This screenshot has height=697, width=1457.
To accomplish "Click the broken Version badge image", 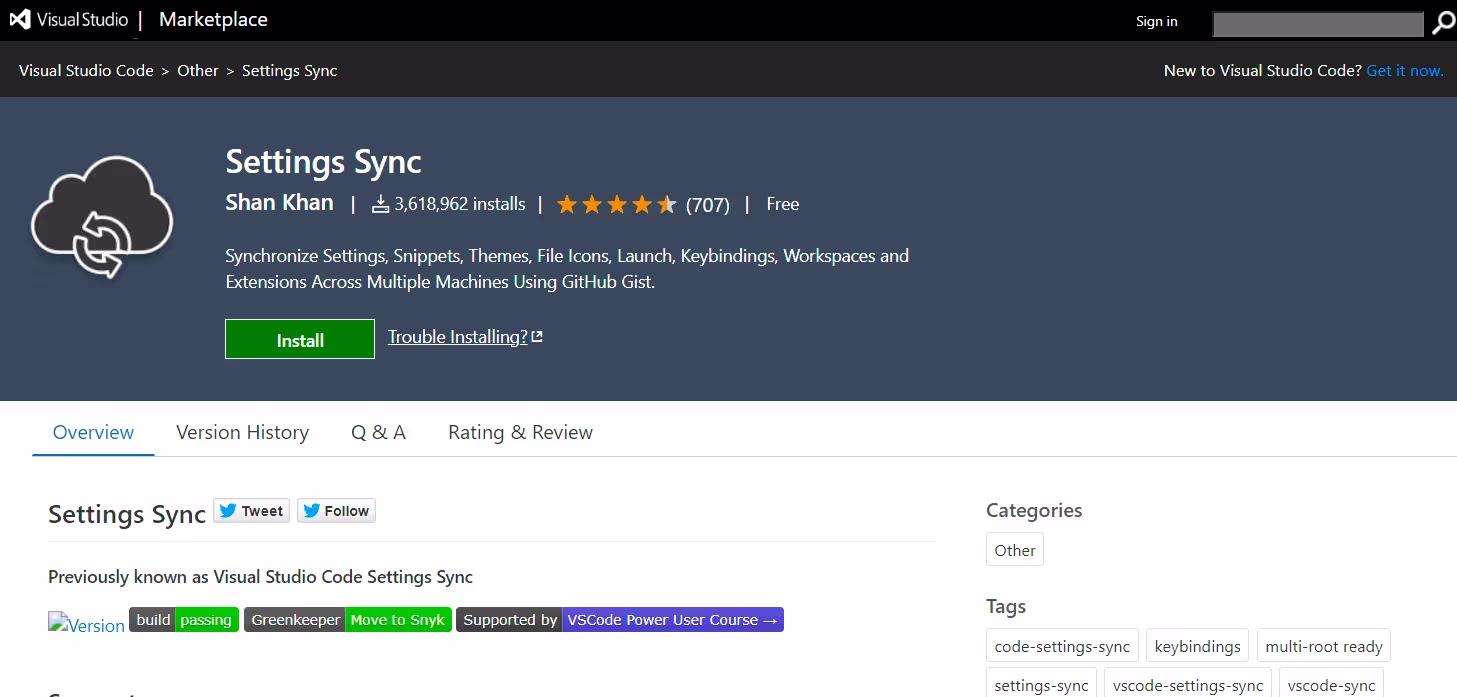I will coord(86,625).
